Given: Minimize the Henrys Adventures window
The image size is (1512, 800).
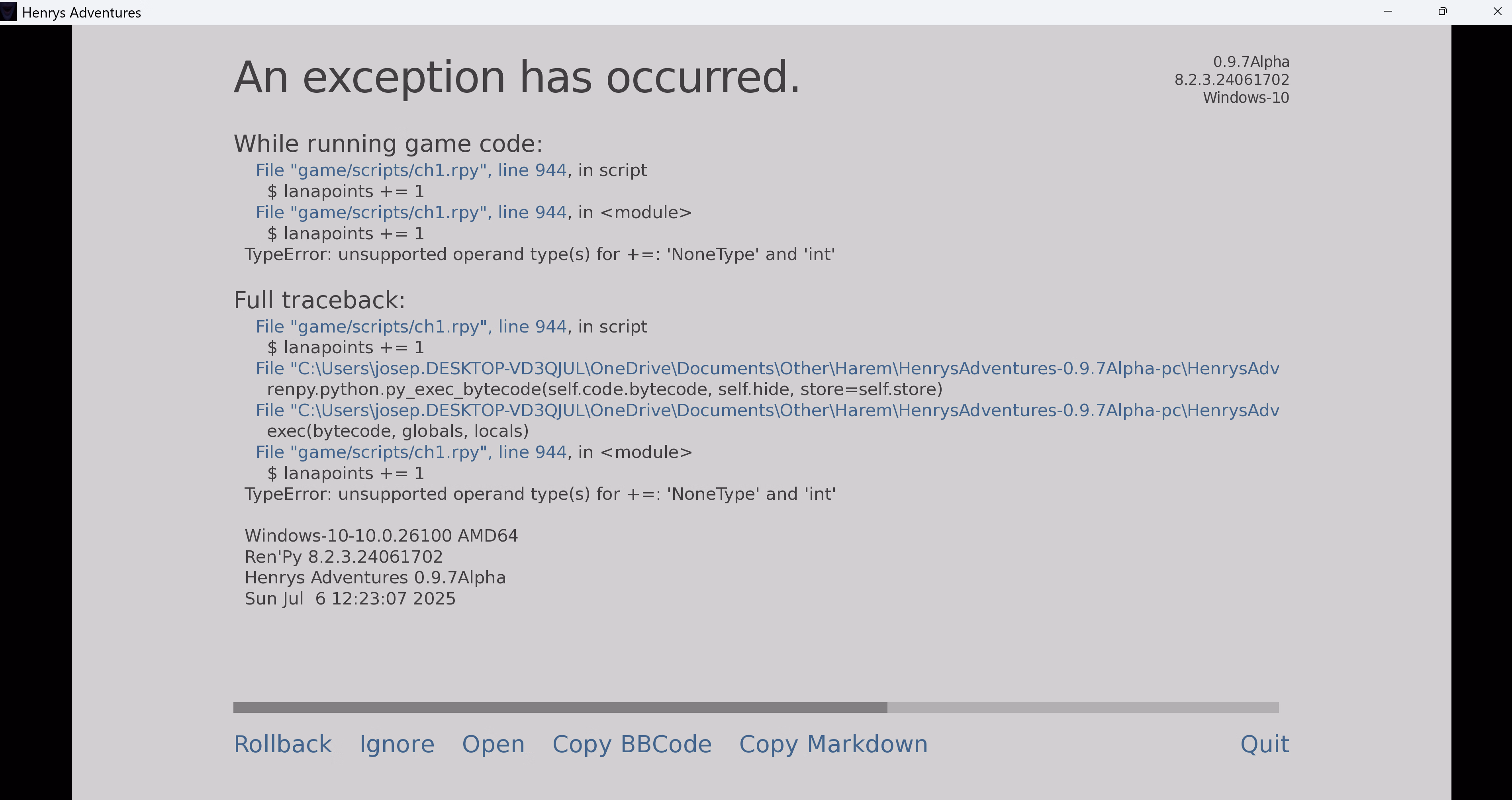Looking at the screenshot, I should (1388, 12).
